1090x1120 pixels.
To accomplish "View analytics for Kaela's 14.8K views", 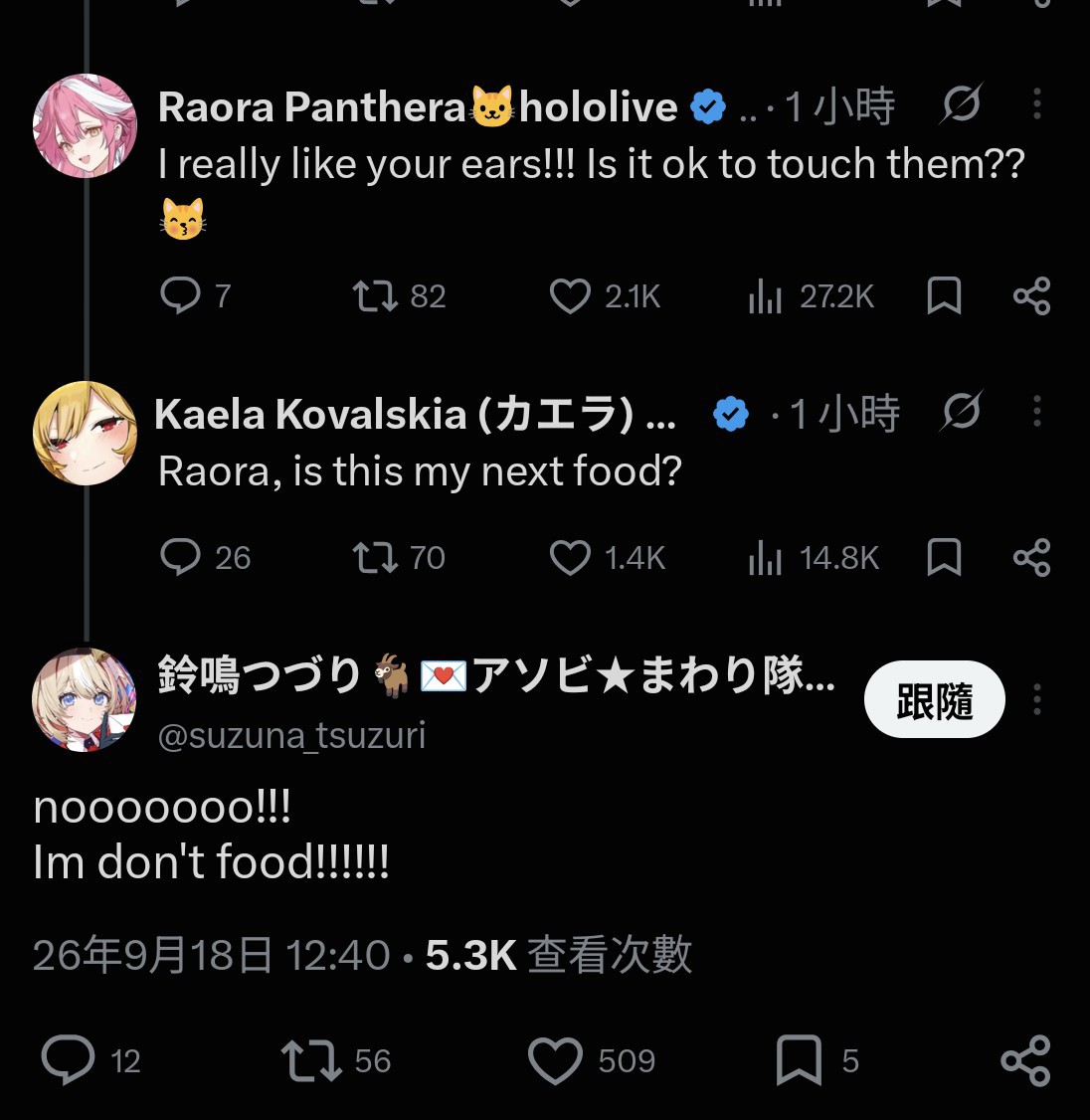I will pyautogui.click(x=814, y=558).
